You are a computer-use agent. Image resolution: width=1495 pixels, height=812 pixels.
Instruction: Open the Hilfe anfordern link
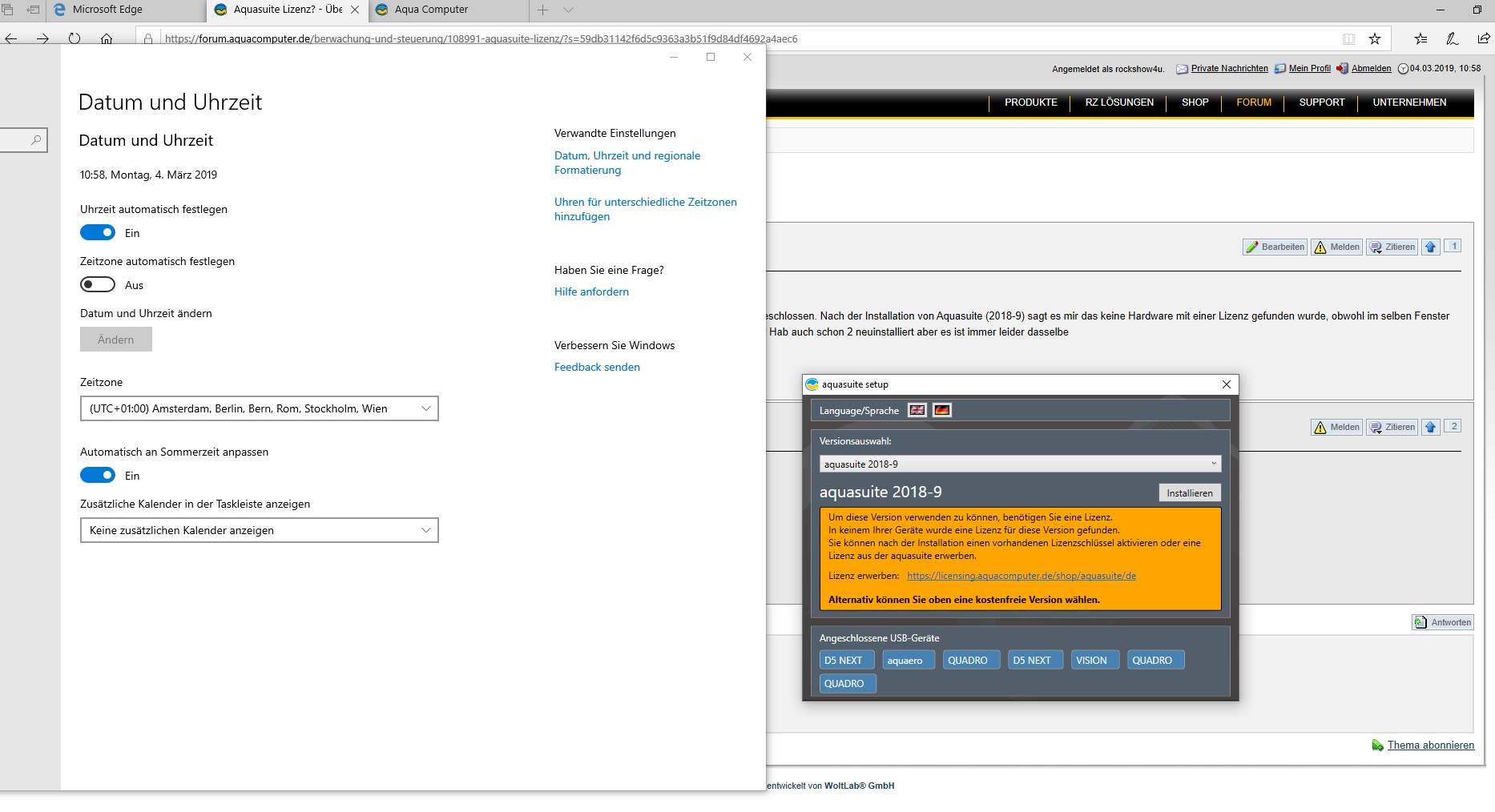coord(591,291)
